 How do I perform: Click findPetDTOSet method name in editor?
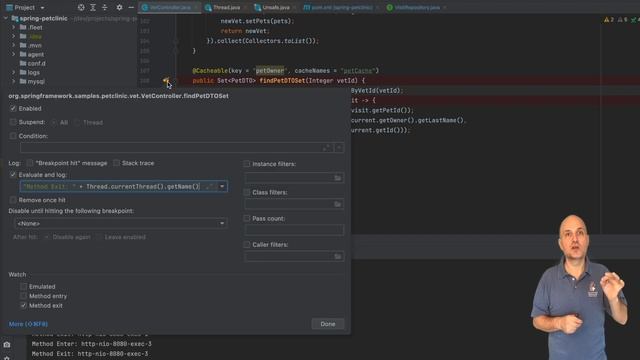coord(282,81)
